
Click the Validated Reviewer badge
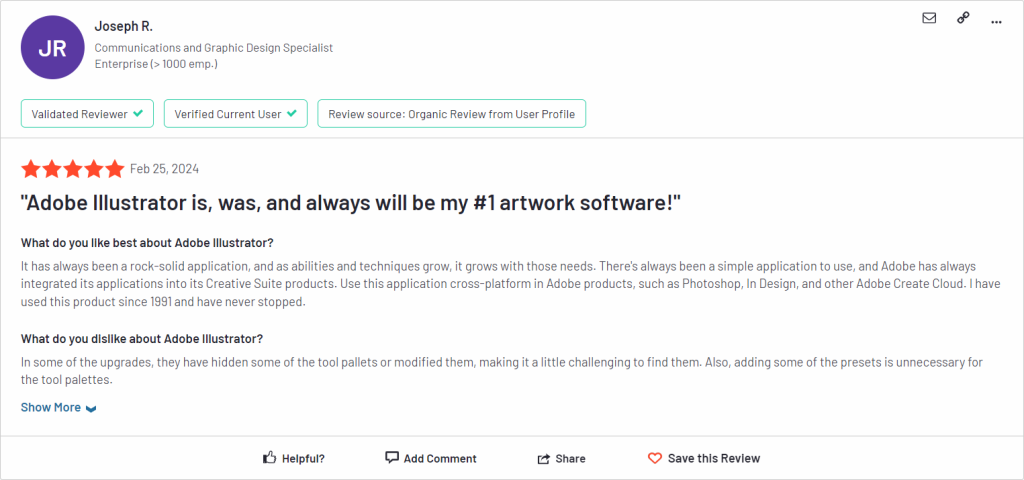(88, 114)
